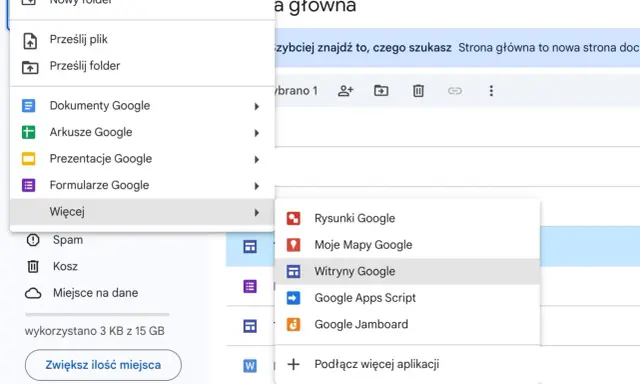Open the three-dot more actions menu
The height and width of the screenshot is (384, 640).
point(491,91)
